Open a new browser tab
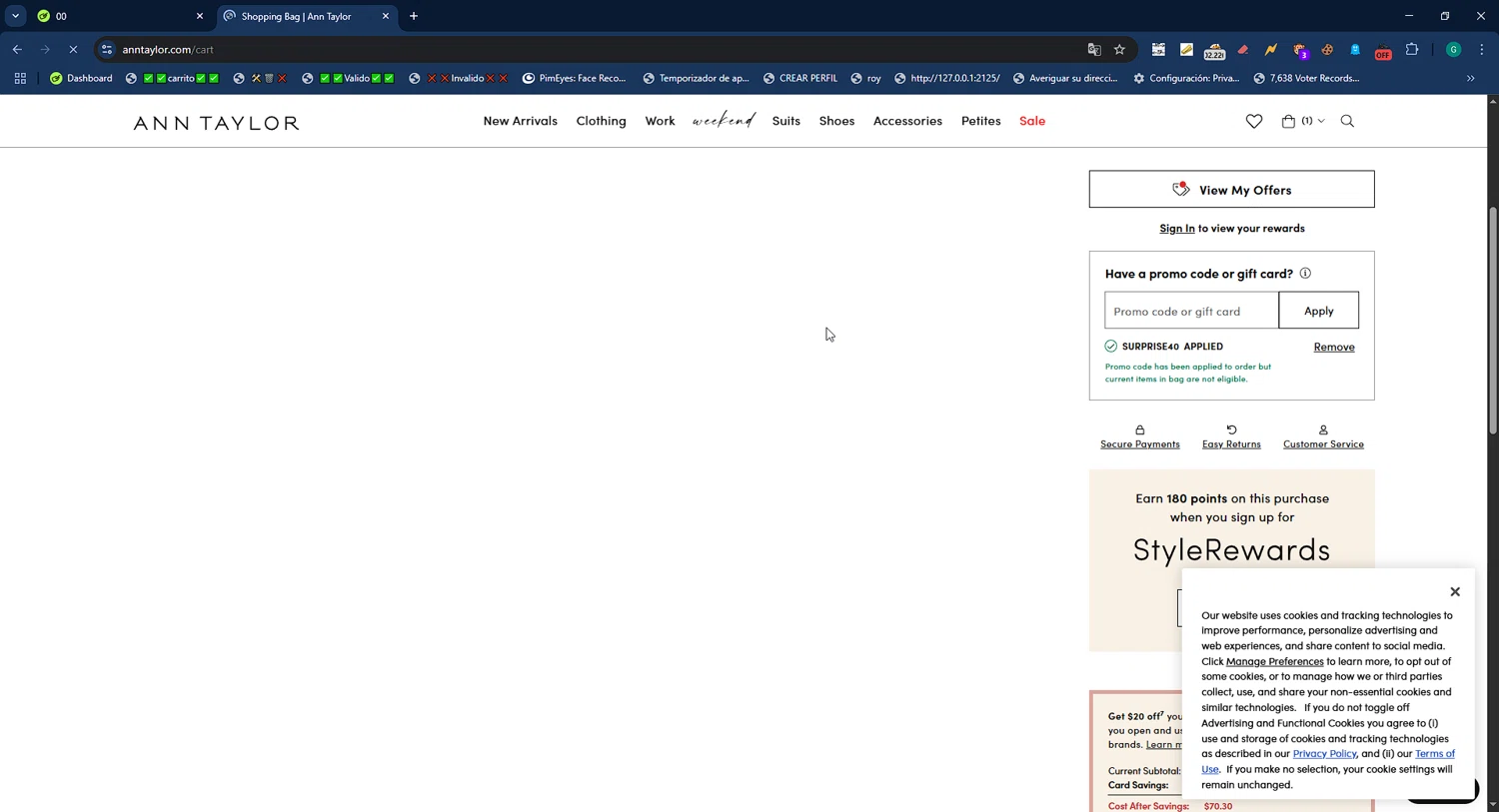This screenshot has height=812, width=1499. 414,16
